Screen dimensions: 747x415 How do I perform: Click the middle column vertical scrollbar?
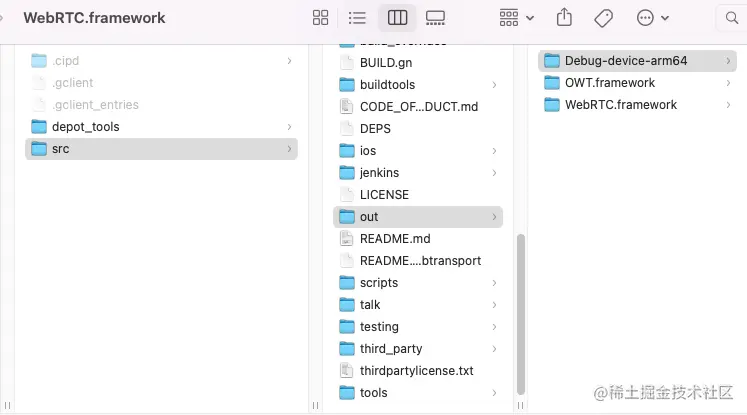(x=521, y=314)
